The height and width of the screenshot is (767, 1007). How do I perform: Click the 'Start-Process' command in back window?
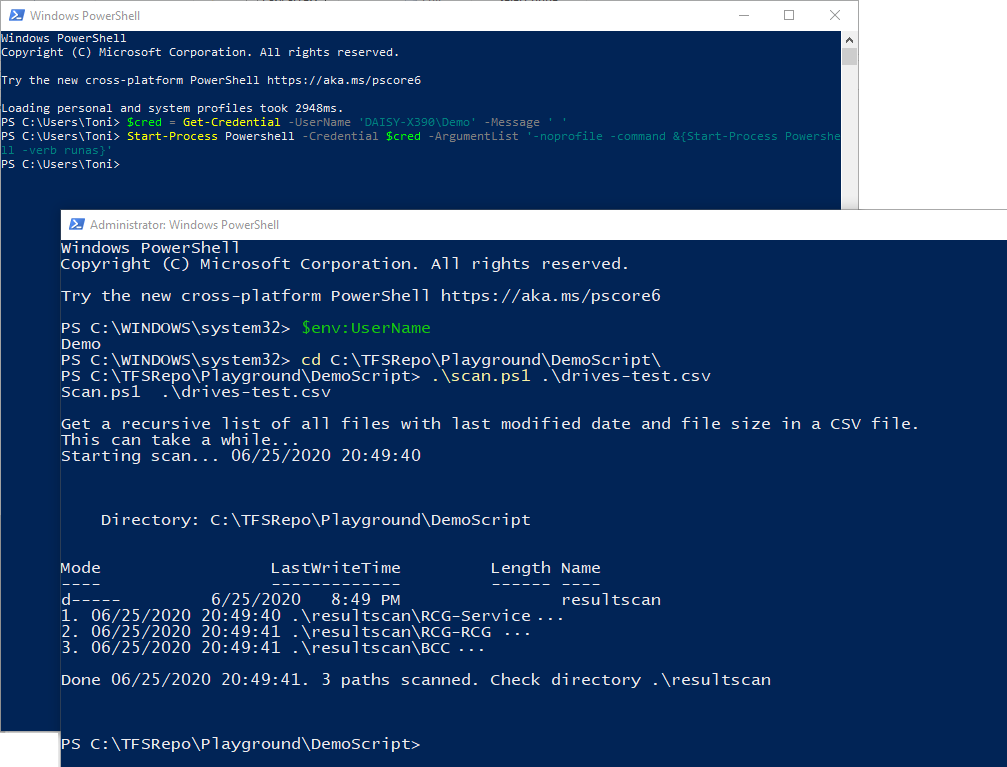tap(172, 136)
